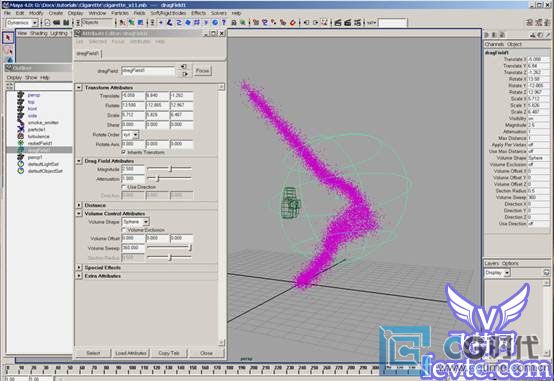Open the File menu
The height and width of the screenshot is (381, 554).
7,13
